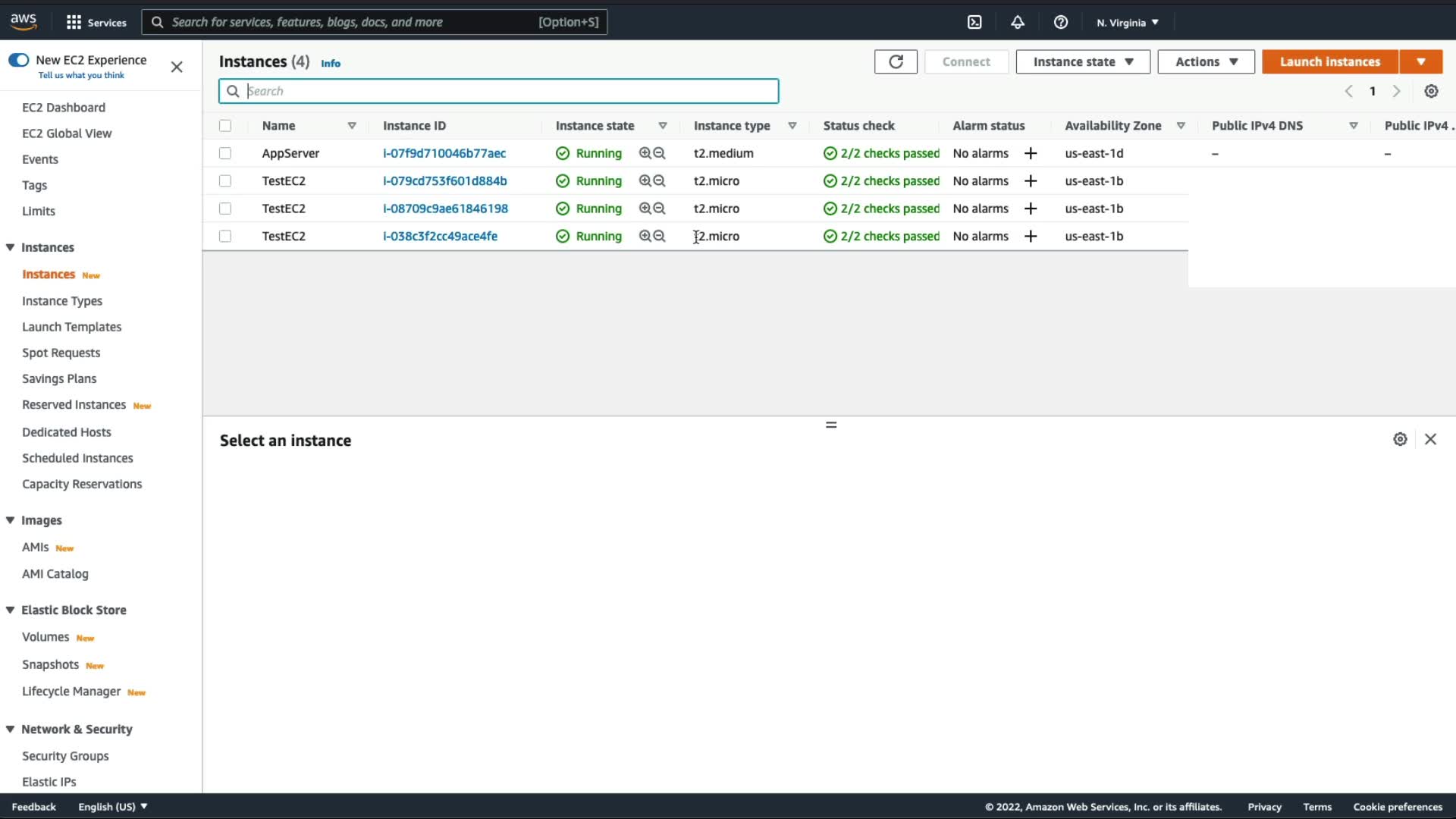The width and height of the screenshot is (1456, 819).
Task: Expand the Actions dropdown menu
Action: pos(1206,61)
